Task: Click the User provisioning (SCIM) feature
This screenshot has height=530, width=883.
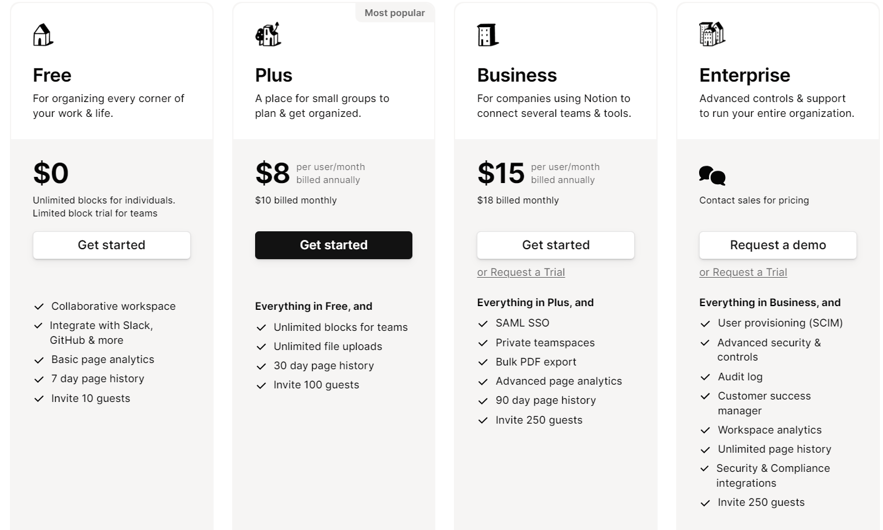Action: coord(780,323)
